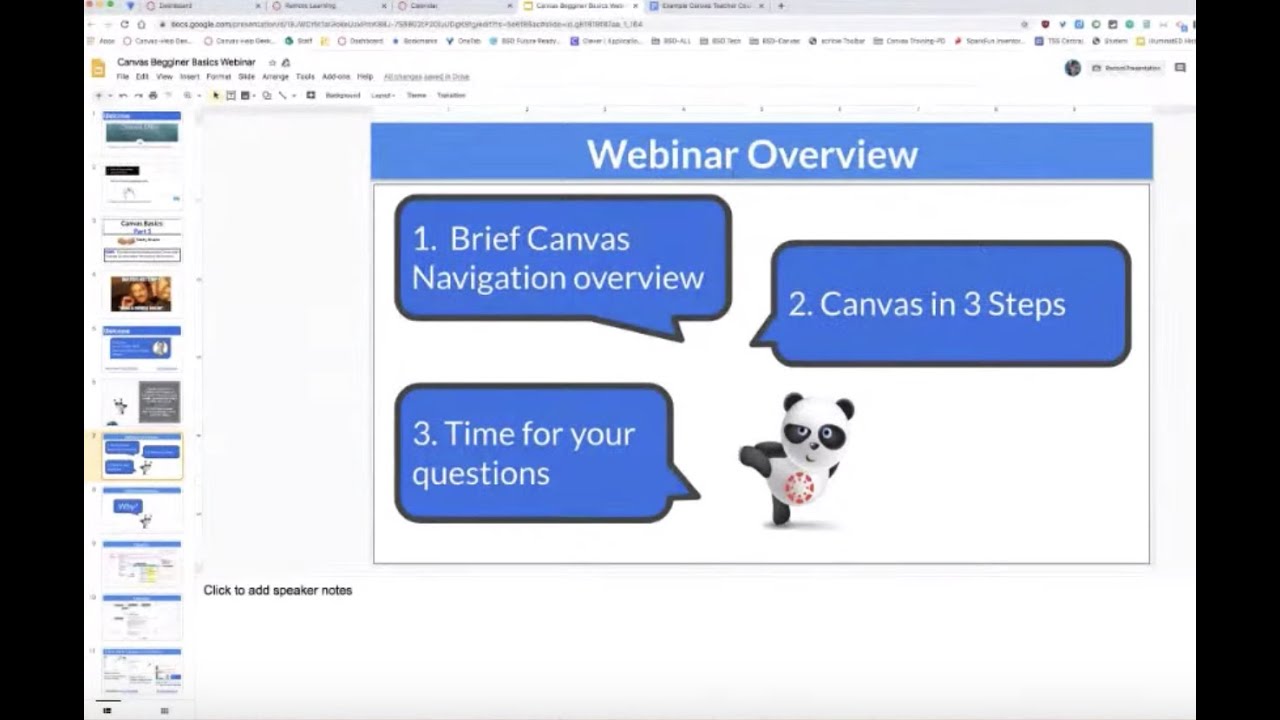
Task: Click to add speaker notes
Action: pos(278,590)
